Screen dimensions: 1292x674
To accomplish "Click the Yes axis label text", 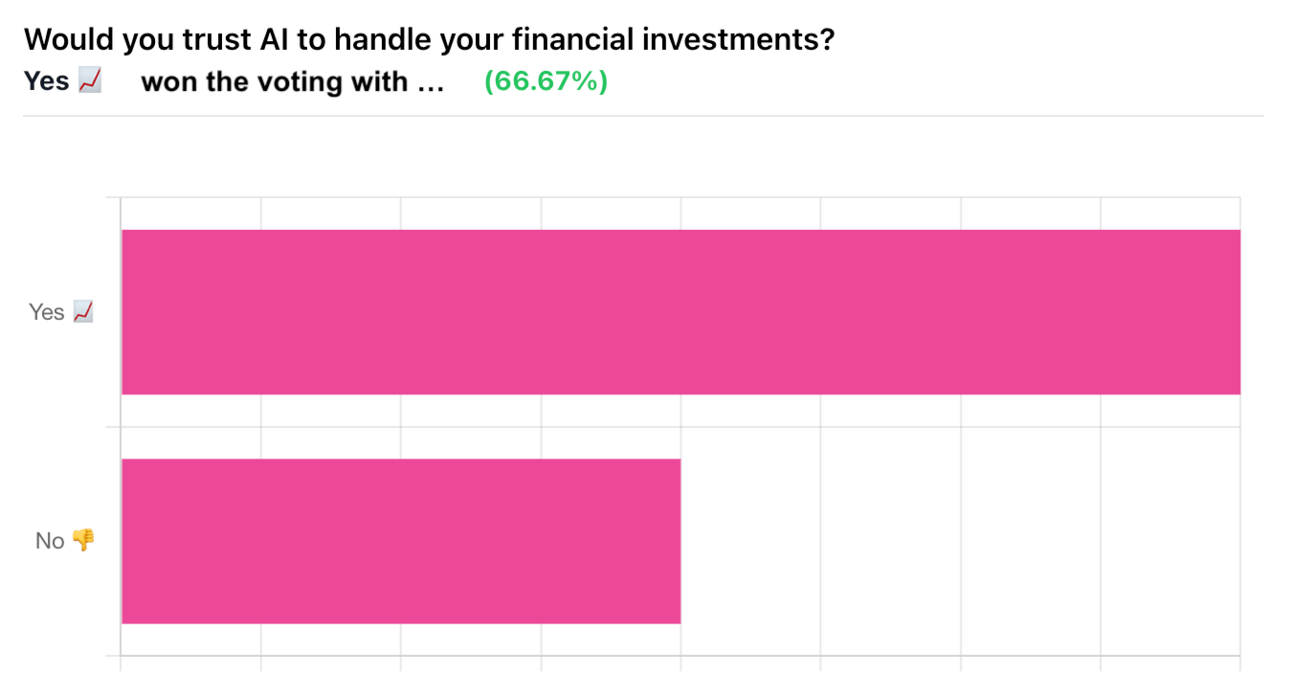I will tap(46, 312).
